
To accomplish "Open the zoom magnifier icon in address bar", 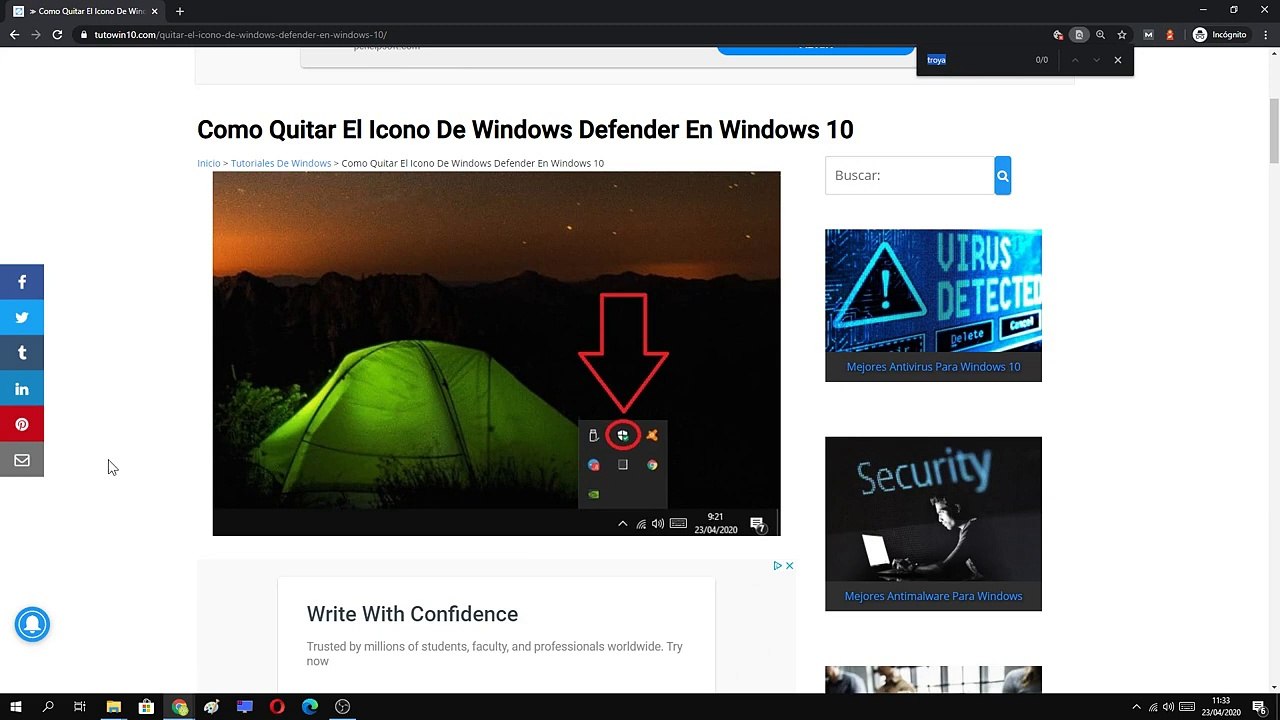I will (1100, 35).
